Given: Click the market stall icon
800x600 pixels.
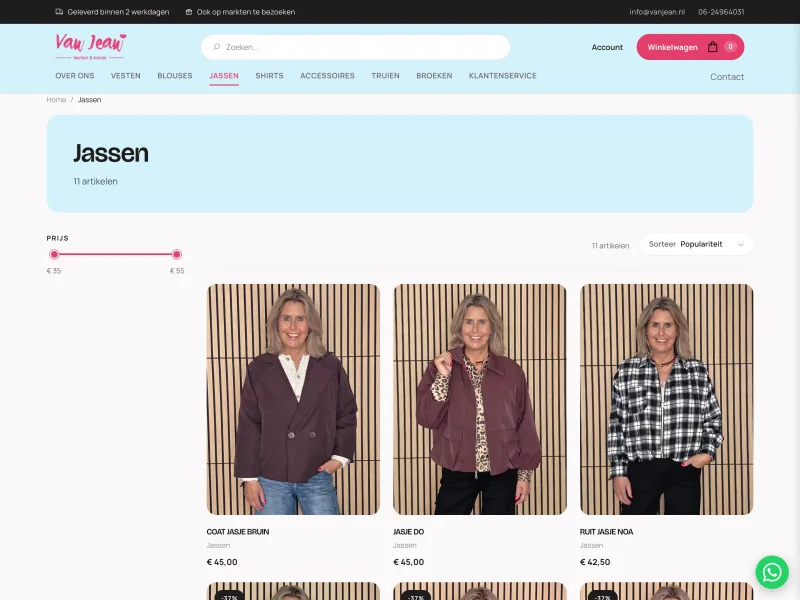Looking at the screenshot, I should pyautogui.click(x=189, y=12).
